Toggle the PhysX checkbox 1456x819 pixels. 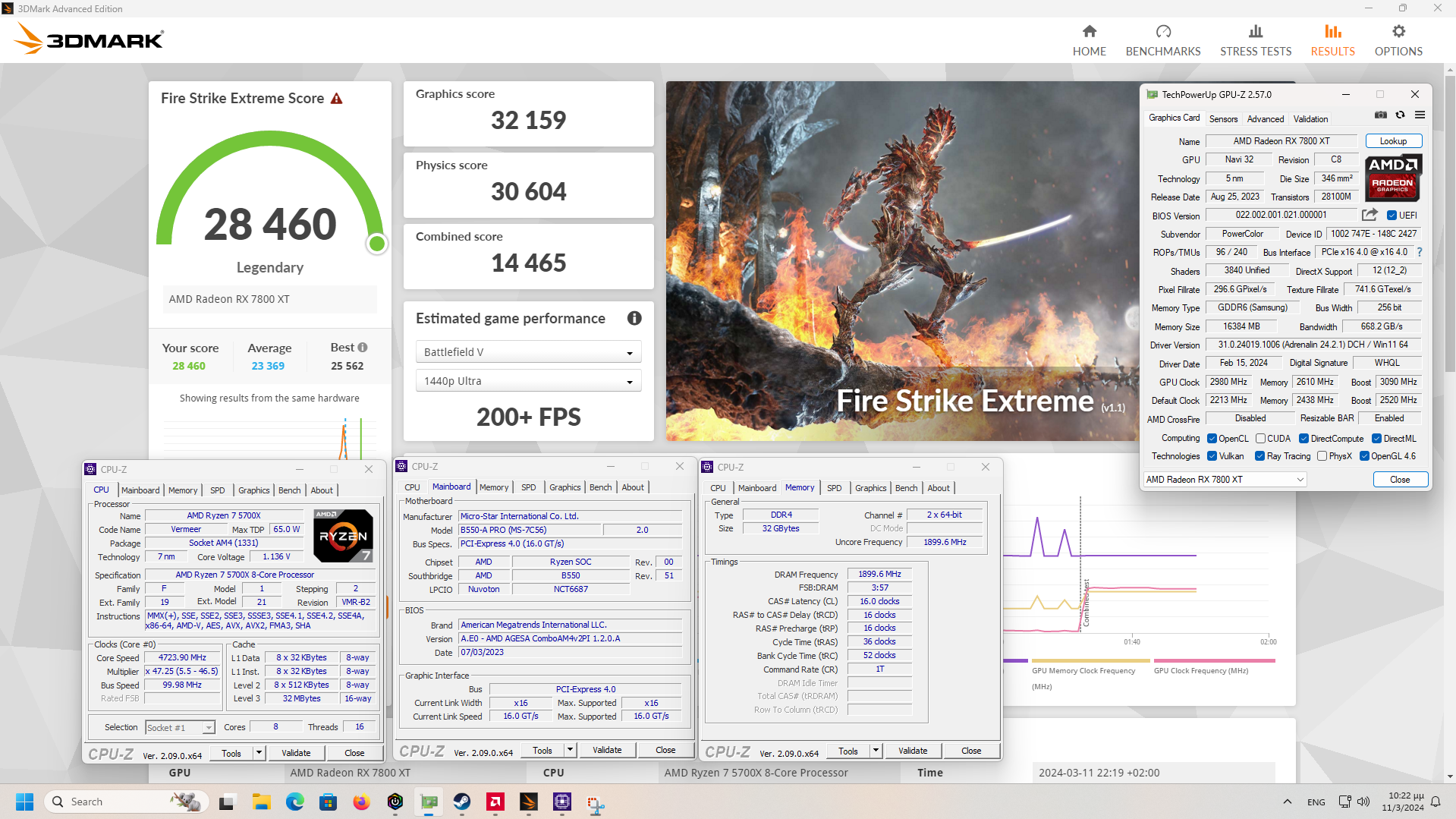pos(1322,456)
